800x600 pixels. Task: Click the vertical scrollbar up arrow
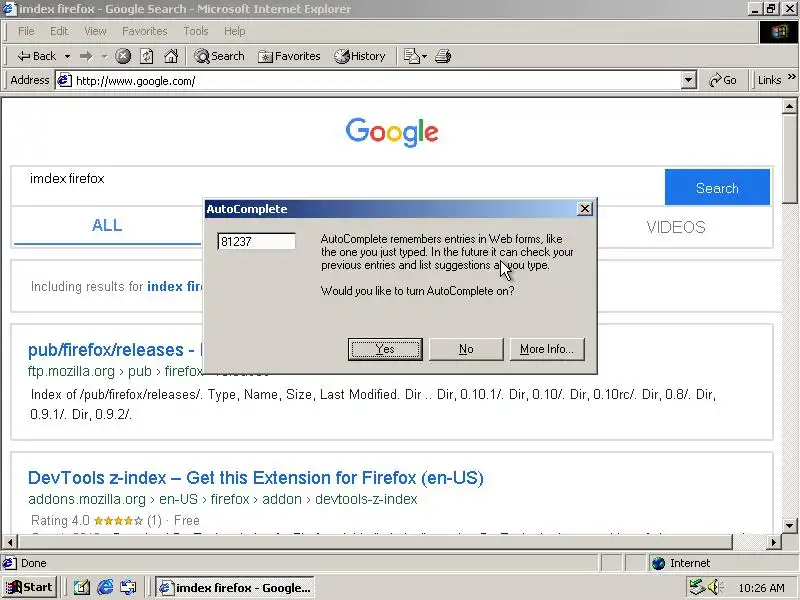(x=789, y=106)
